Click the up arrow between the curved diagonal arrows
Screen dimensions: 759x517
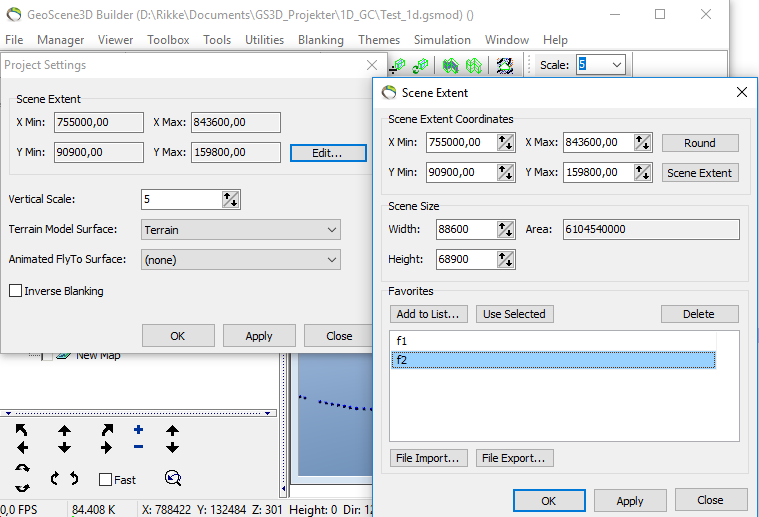coord(64,430)
